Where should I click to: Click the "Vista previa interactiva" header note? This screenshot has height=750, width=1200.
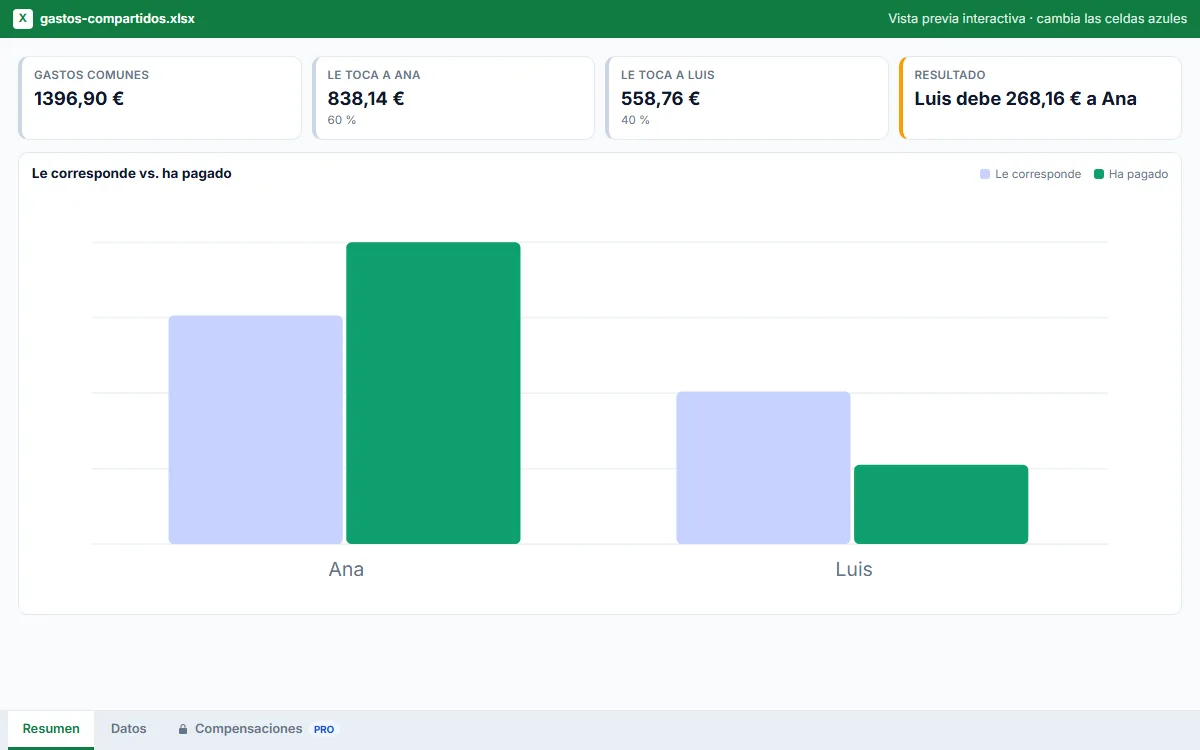coord(1037,19)
